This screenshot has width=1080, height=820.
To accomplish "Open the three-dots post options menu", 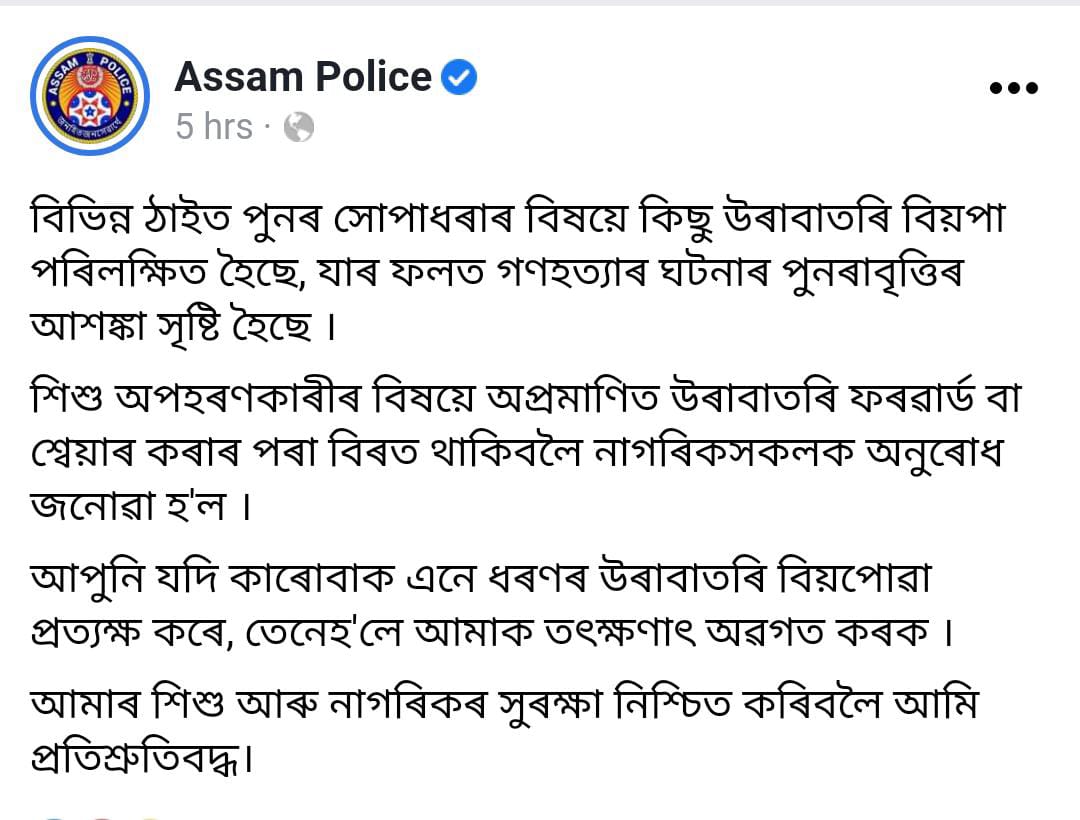I will point(1013,88).
